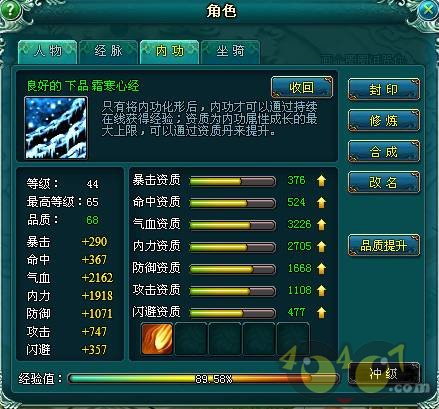Image resolution: width=439 pixels, height=409 pixels.
Task: Click the help question mark icon
Action: (10, 10)
